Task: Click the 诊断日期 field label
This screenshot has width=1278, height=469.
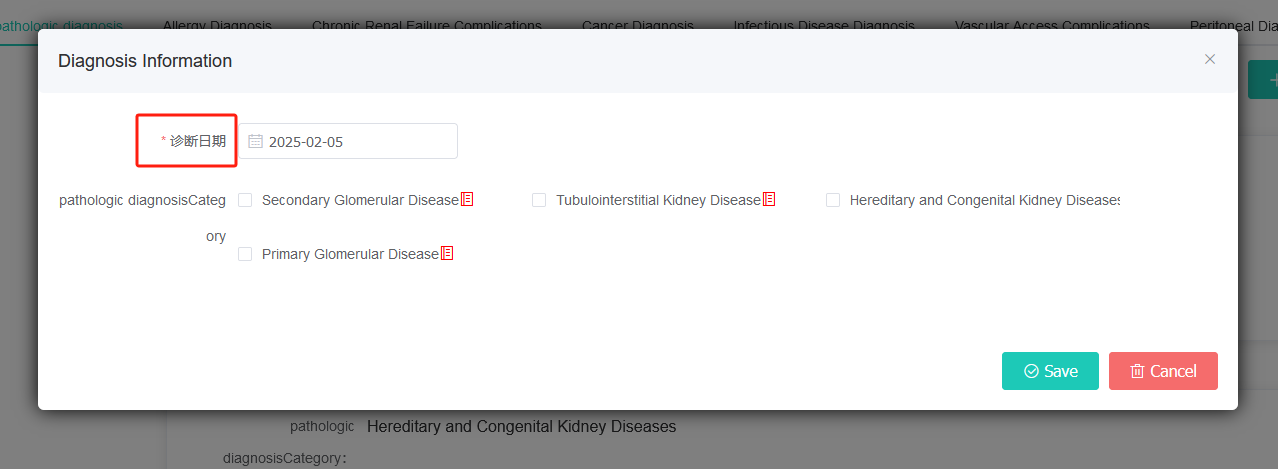Action: click(193, 141)
